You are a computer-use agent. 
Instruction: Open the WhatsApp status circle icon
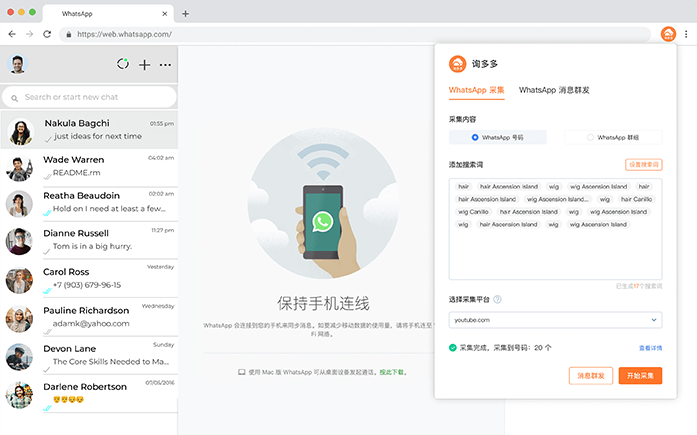[x=123, y=64]
